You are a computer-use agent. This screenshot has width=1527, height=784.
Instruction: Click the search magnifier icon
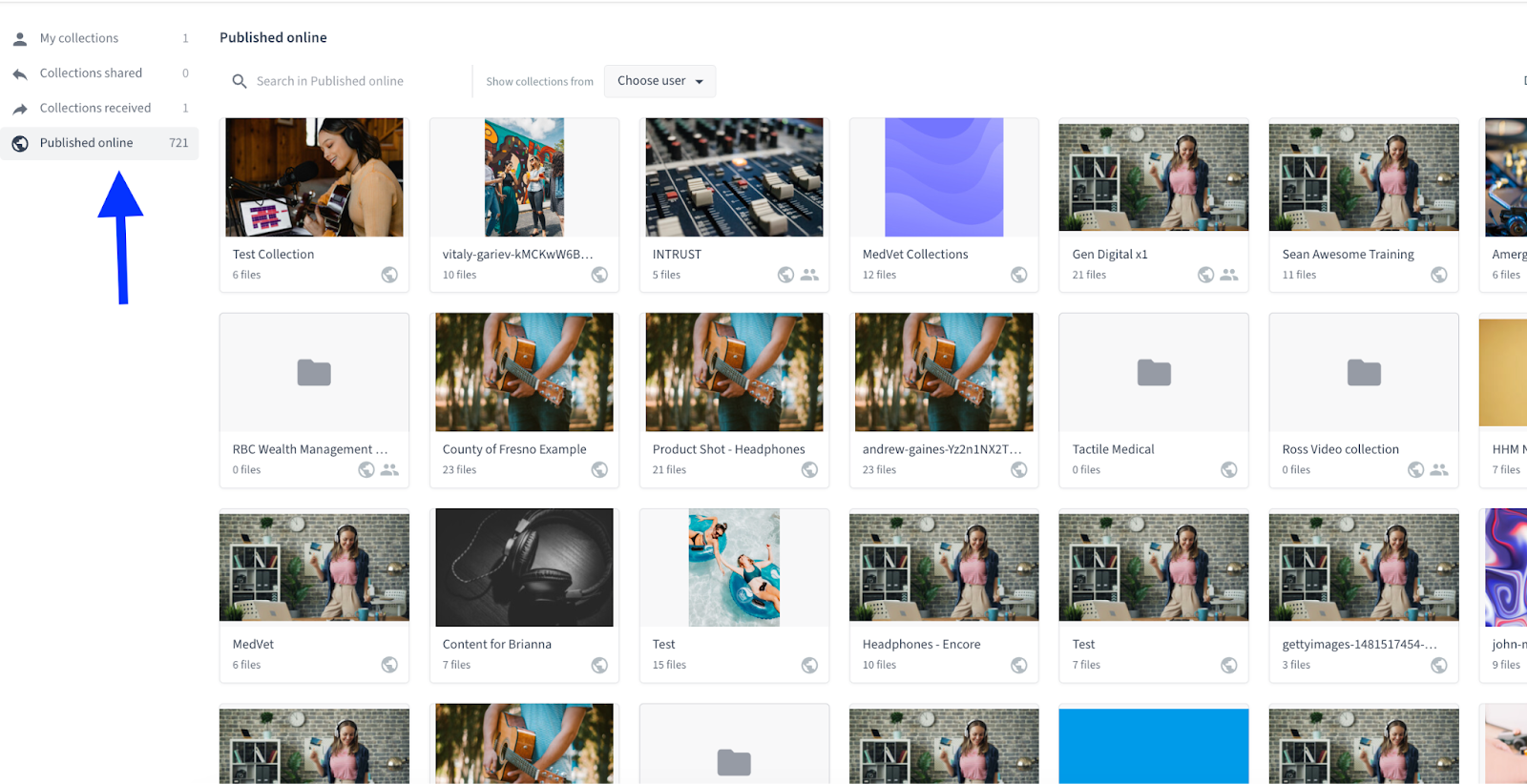(x=240, y=81)
